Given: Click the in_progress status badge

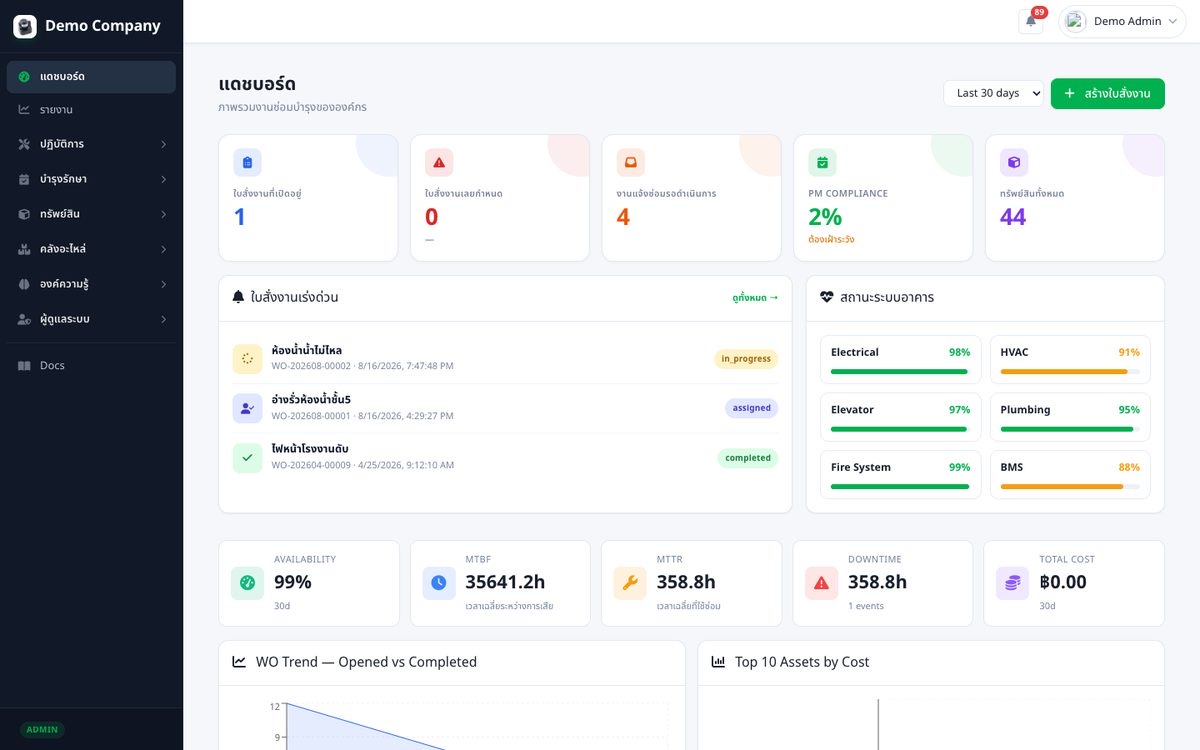Looking at the screenshot, I should click(746, 359).
